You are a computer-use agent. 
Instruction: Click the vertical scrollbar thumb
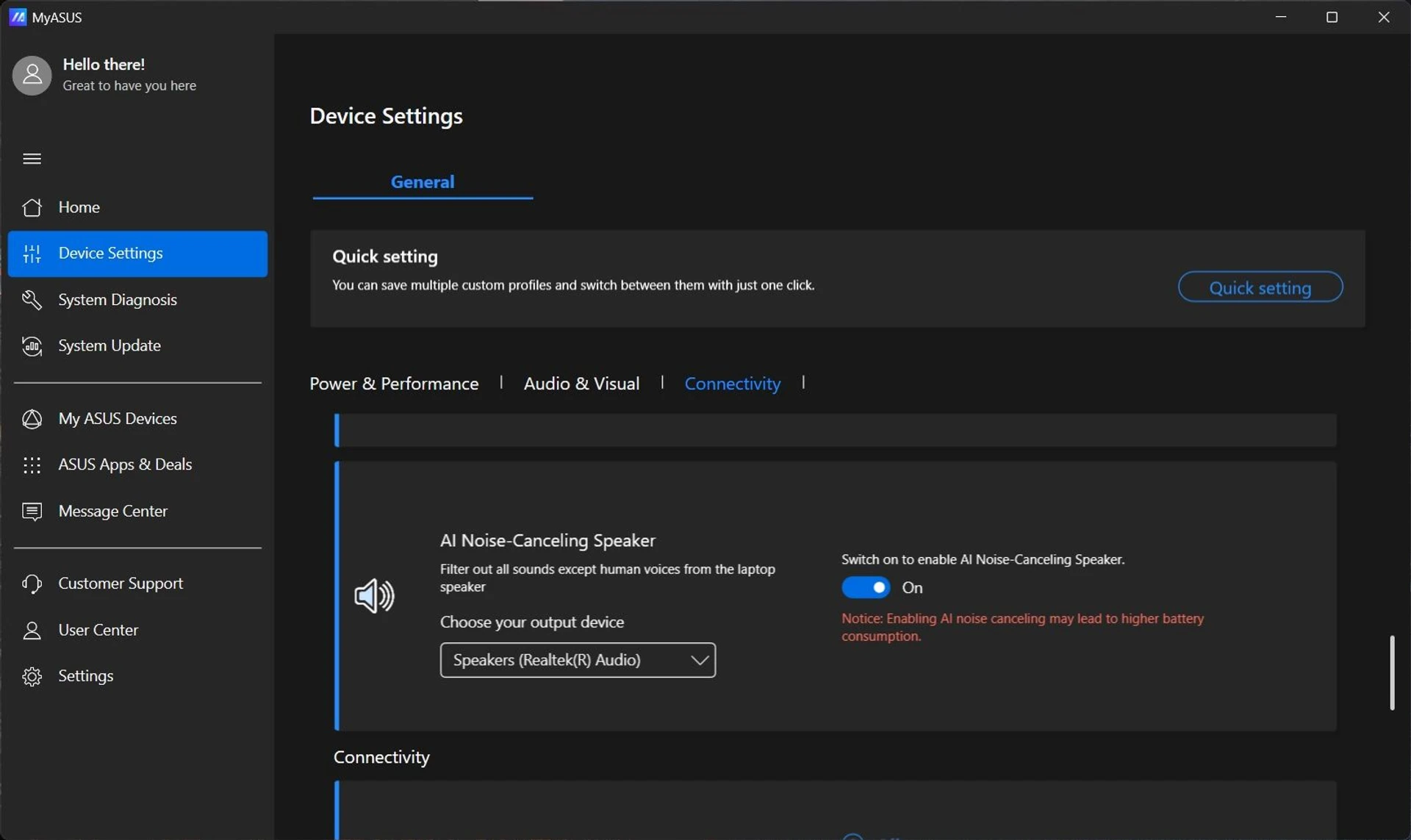(1392, 672)
